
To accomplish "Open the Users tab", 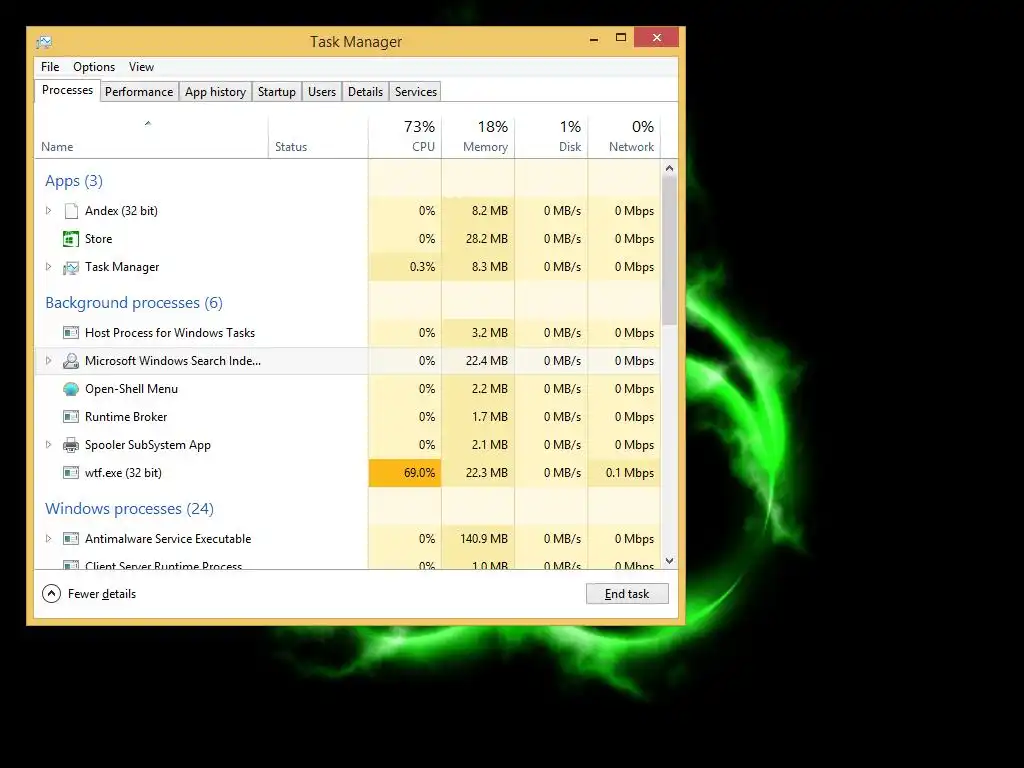I will [x=322, y=92].
